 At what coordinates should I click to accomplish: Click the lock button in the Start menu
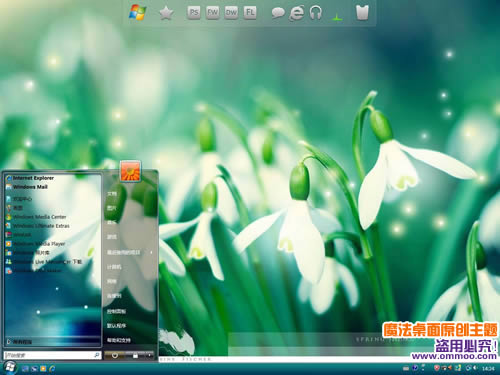click(135, 356)
